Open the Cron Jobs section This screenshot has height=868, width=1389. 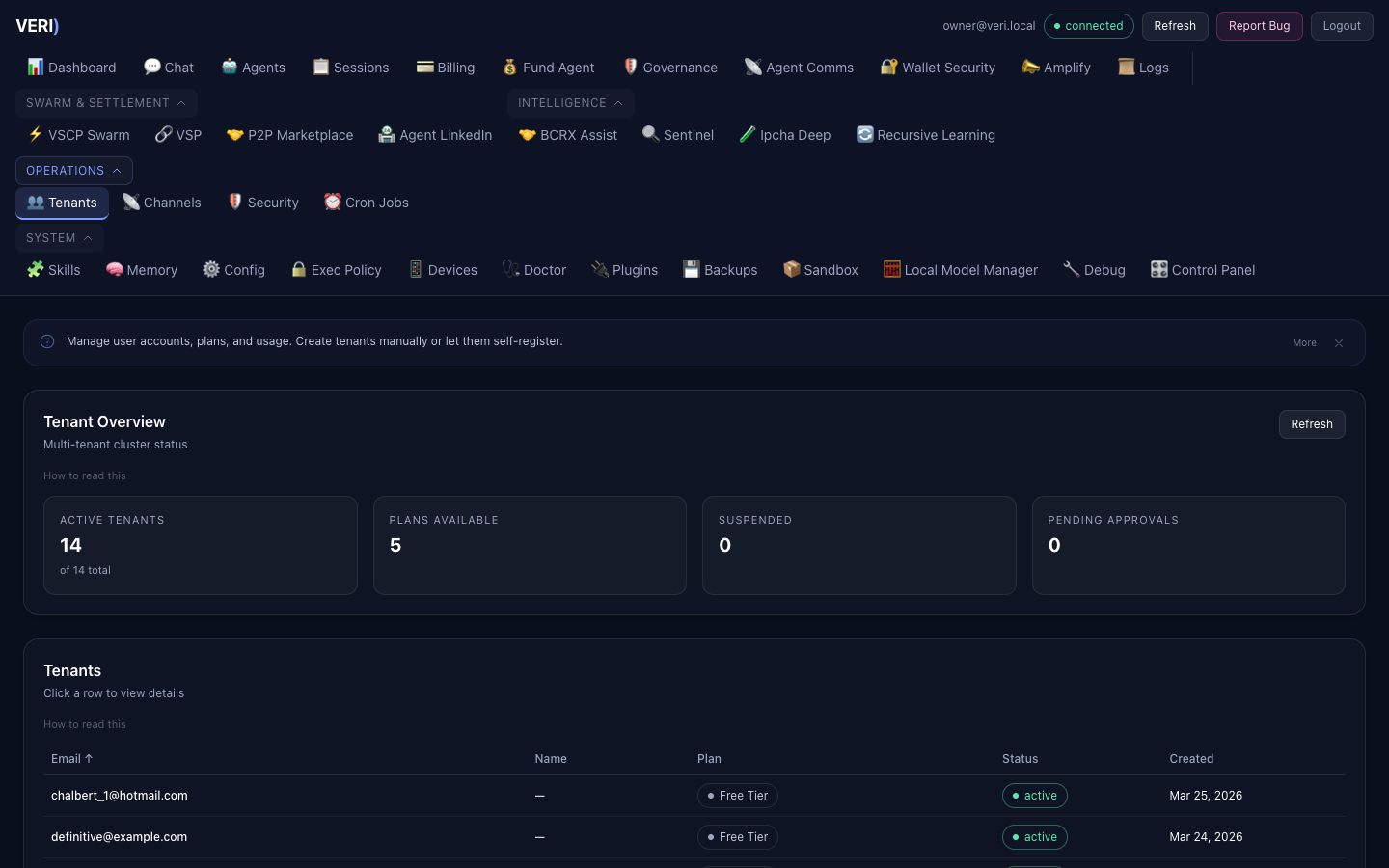(x=367, y=203)
